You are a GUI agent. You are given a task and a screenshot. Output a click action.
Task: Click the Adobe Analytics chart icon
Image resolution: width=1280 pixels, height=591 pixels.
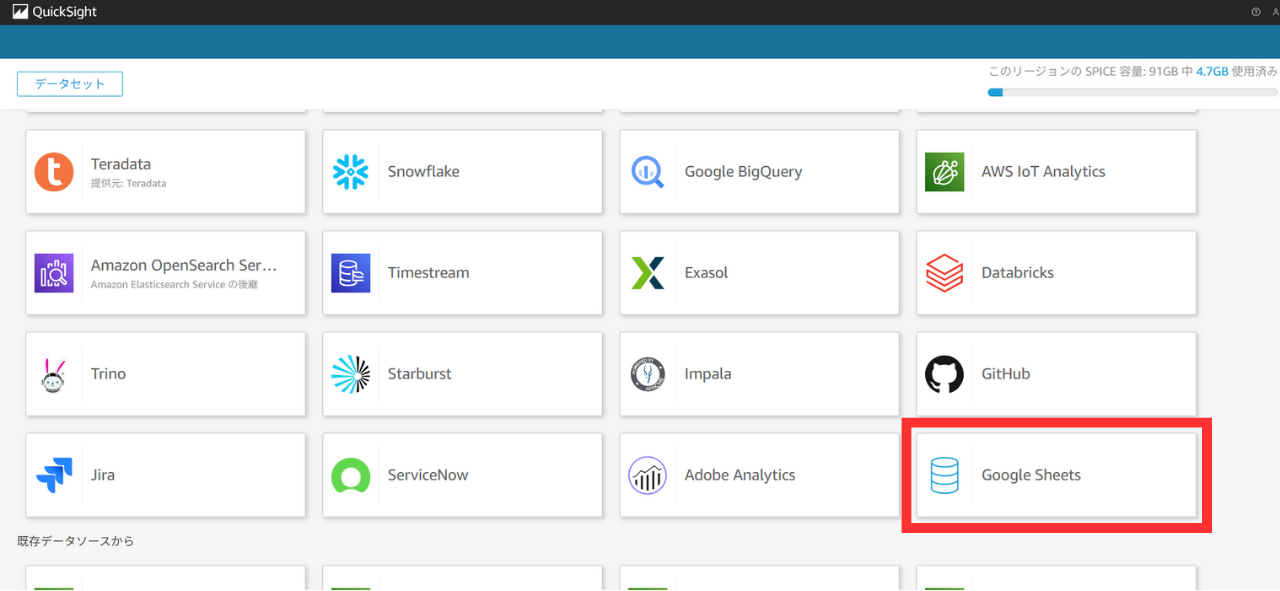[x=648, y=475]
